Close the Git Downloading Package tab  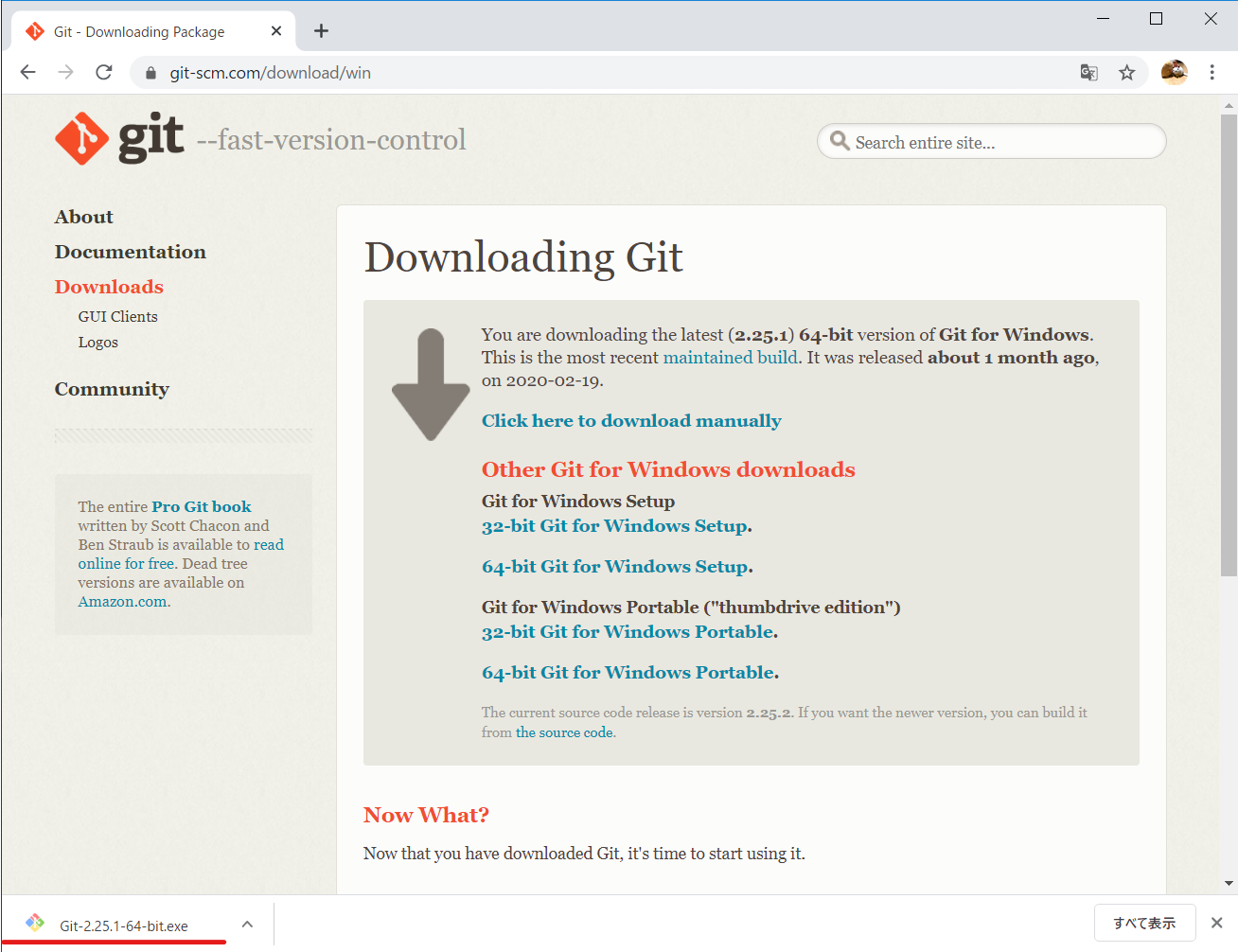pyautogui.click(x=276, y=31)
